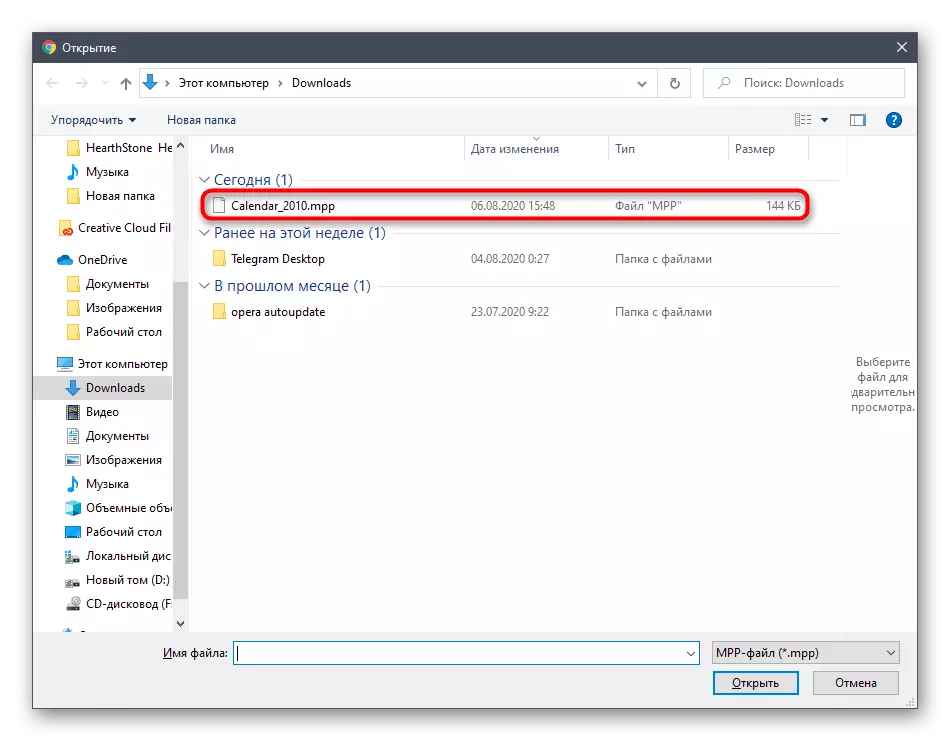950x741 pixels.
Task: Open Creative Cloud Files in sidebar
Action: tap(115, 228)
